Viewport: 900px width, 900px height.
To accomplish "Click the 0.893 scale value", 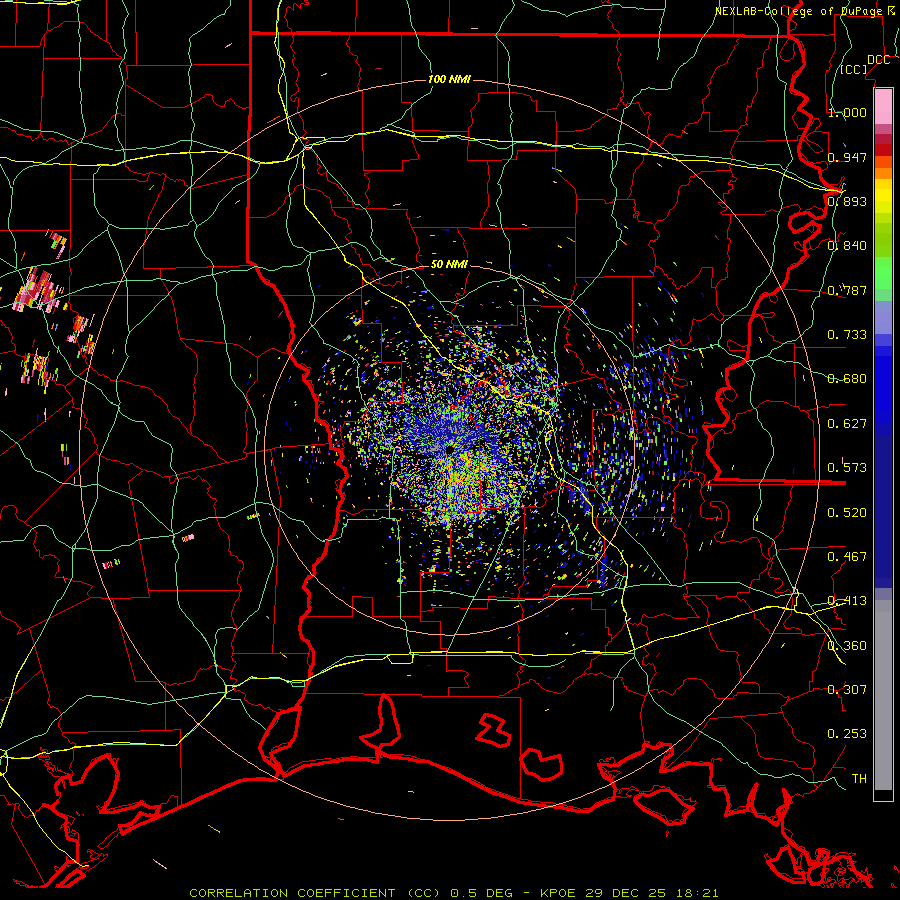I will (x=847, y=201).
